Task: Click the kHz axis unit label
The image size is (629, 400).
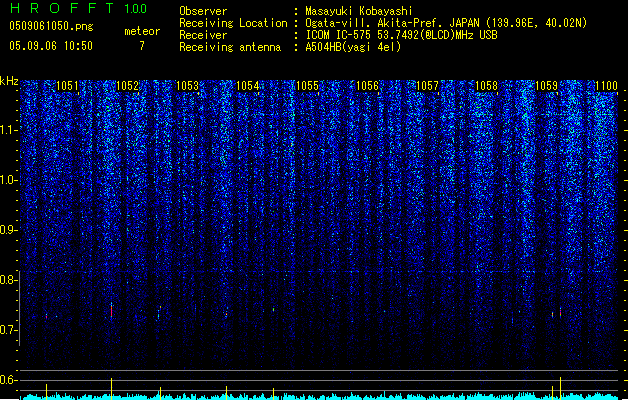Action: click(x=9, y=81)
